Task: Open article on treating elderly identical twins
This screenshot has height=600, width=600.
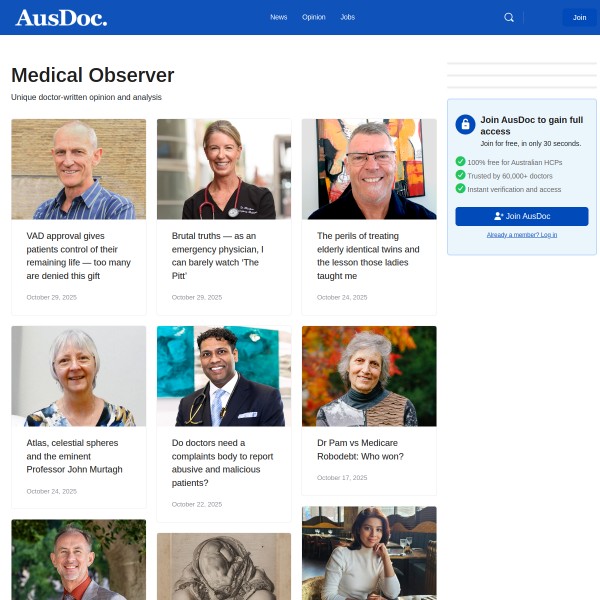Action: click(x=368, y=256)
